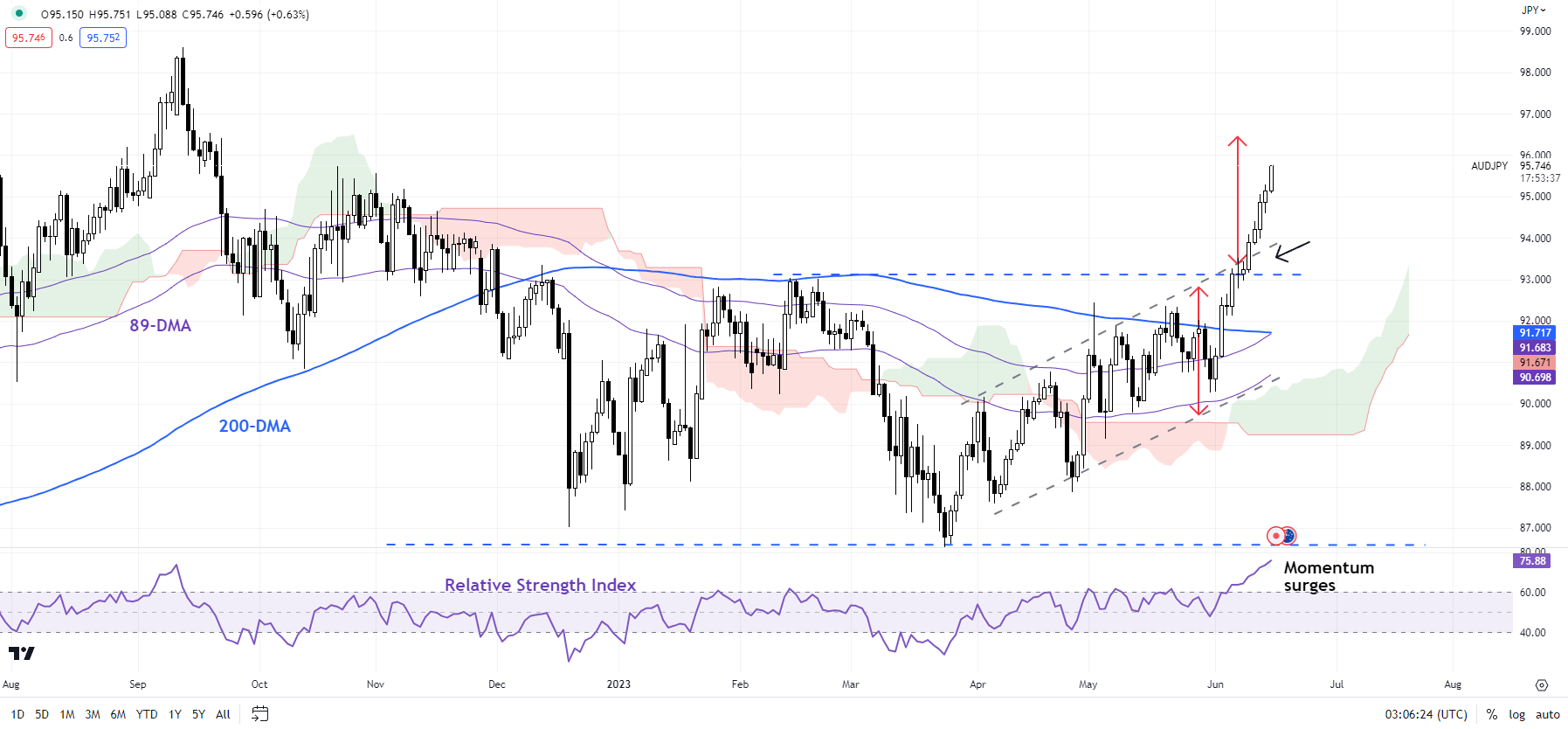Click the countdown timer 17:53:37
The image size is (1568, 729).
coord(1539,177)
